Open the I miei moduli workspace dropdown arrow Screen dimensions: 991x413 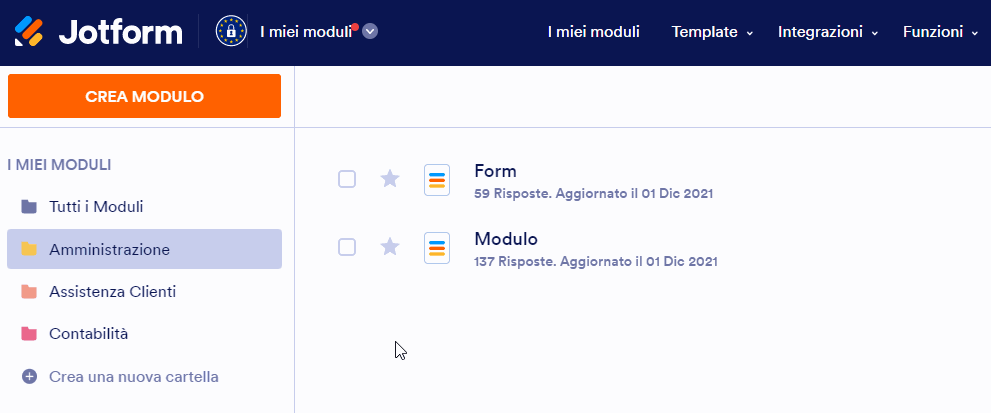370,31
